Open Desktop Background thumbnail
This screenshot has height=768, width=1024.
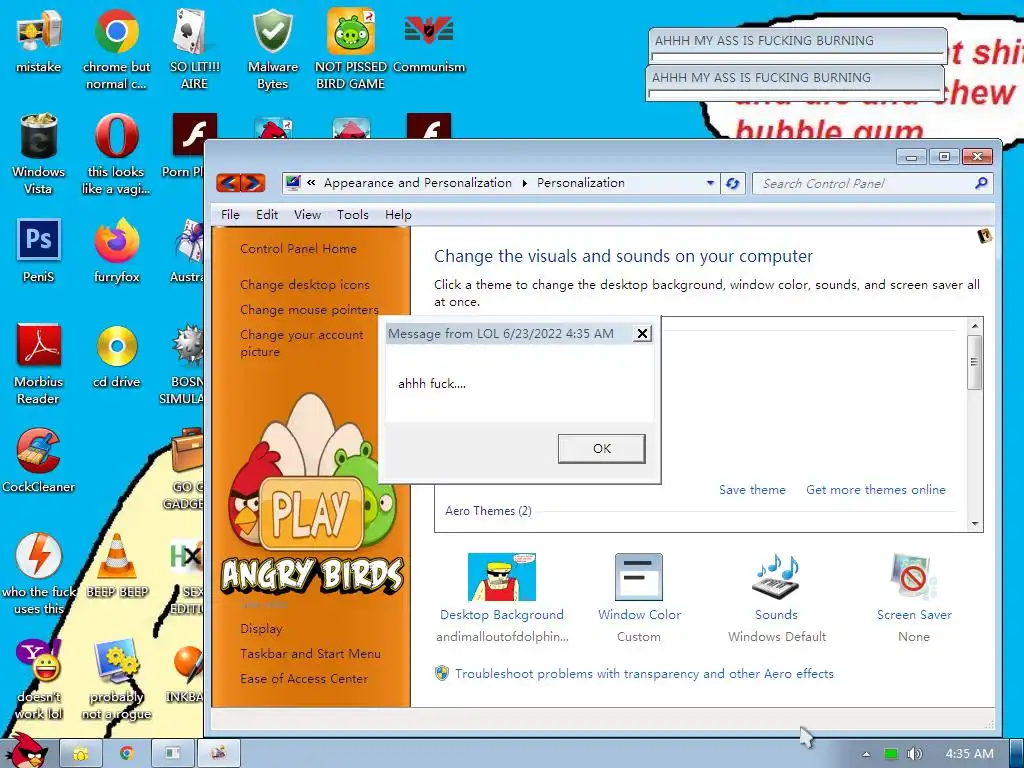coord(502,577)
